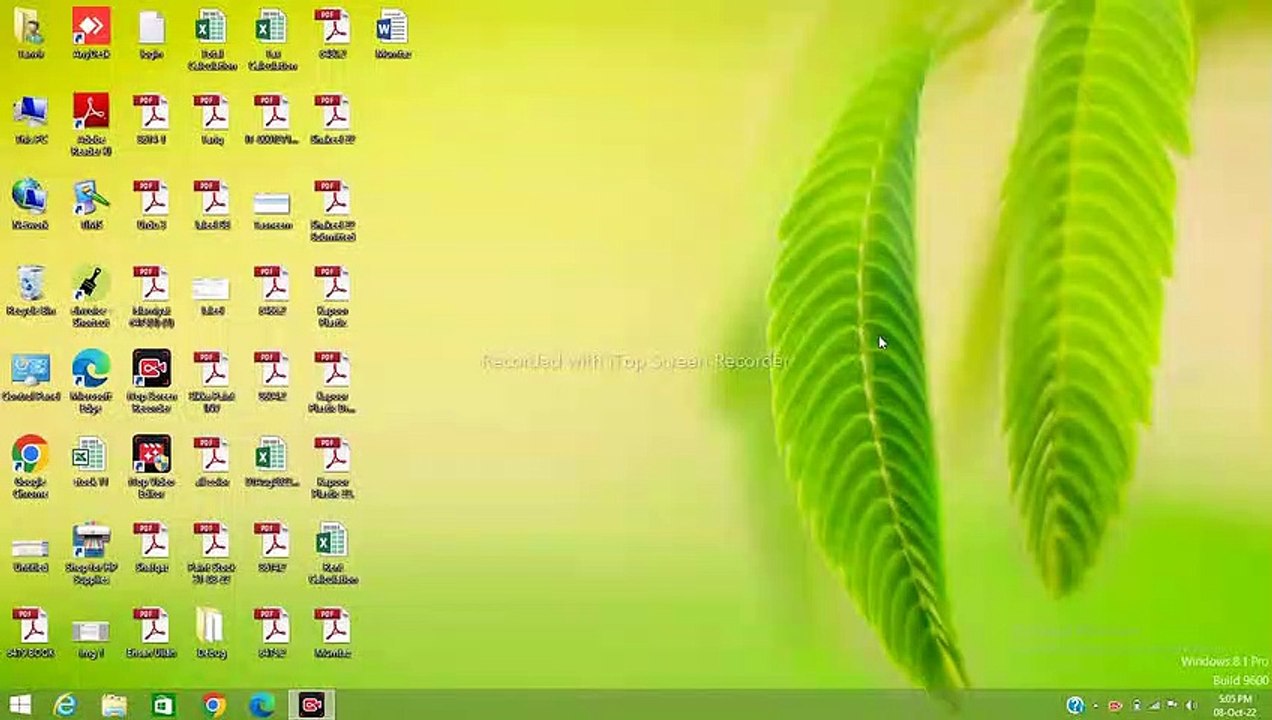Open Internet Explorer from the taskbar
1272x720 pixels.
65,705
